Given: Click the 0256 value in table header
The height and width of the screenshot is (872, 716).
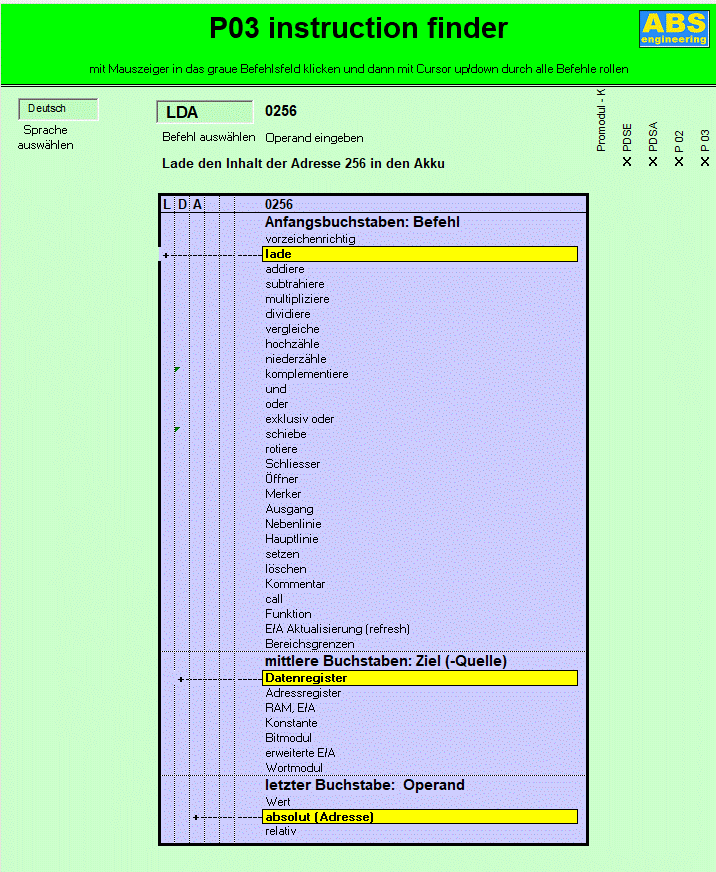Looking at the screenshot, I should tap(279, 205).
